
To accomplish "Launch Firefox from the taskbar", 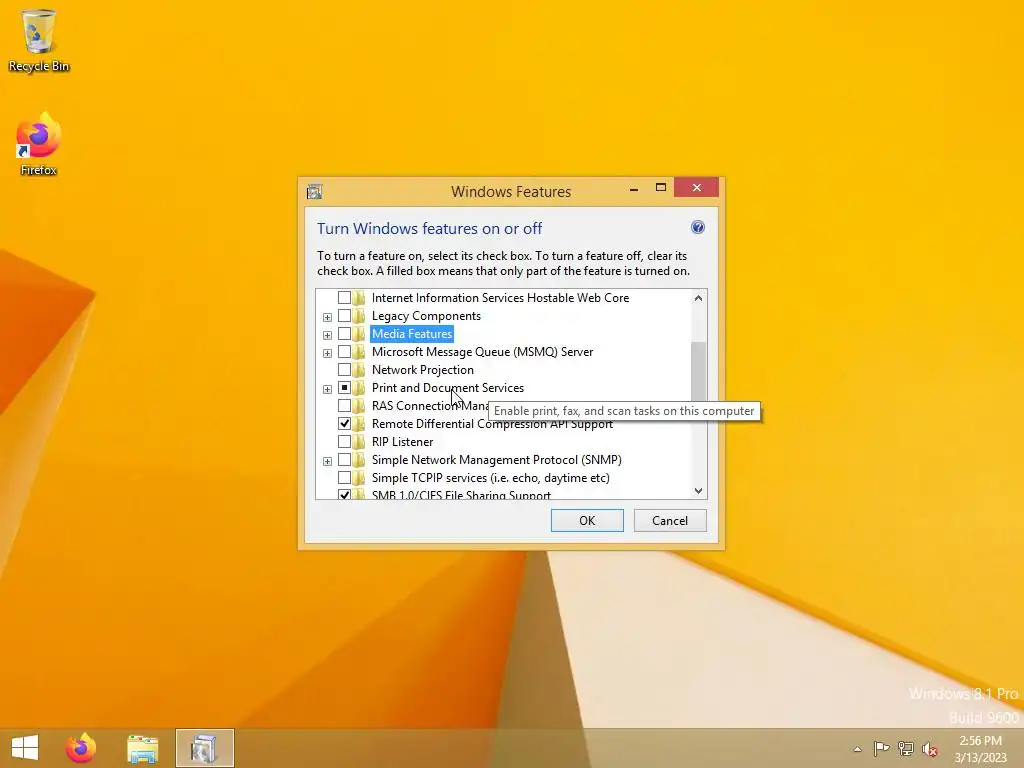I will tap(81, 748).
